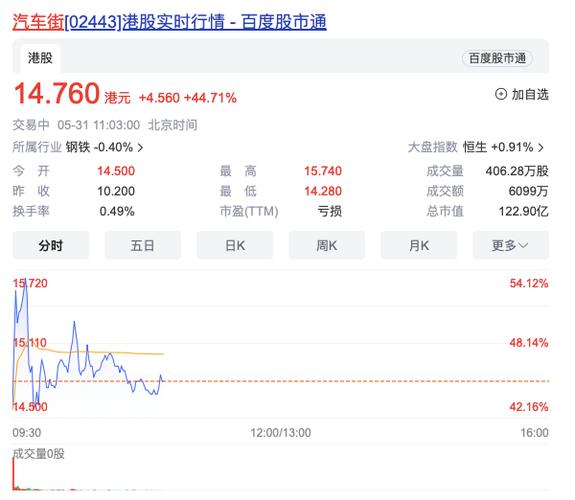
Task: Click the 14.760 current price figure
Action: [57, 94]
